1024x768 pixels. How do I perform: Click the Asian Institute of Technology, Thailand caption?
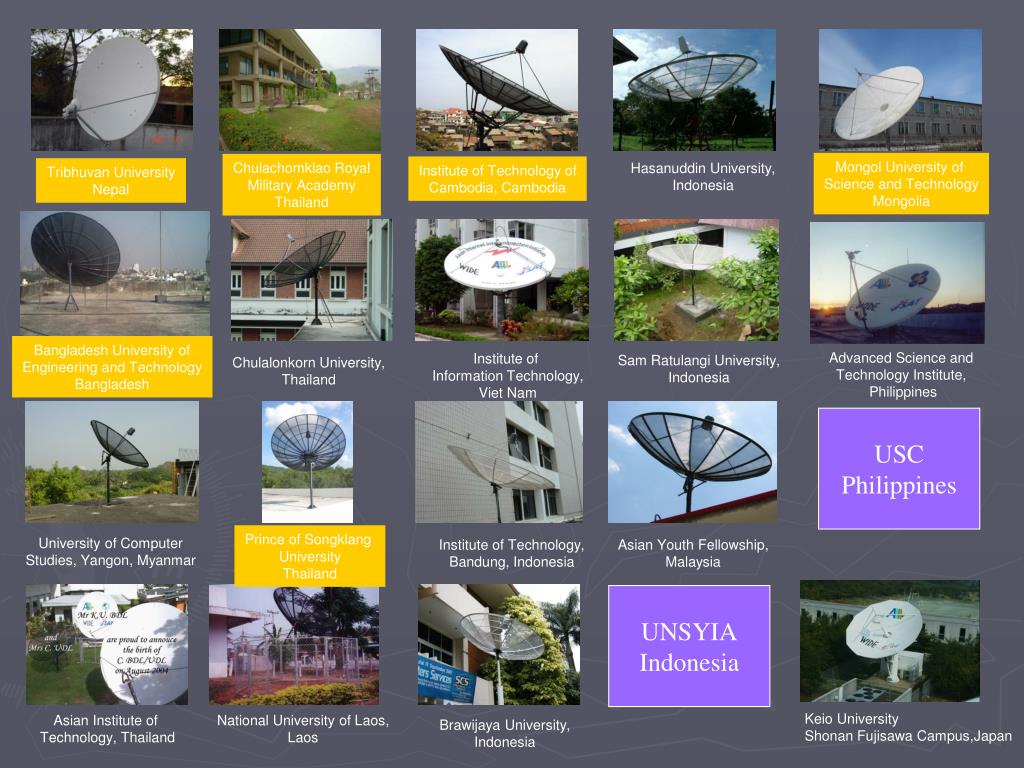(x=107, y=729)
